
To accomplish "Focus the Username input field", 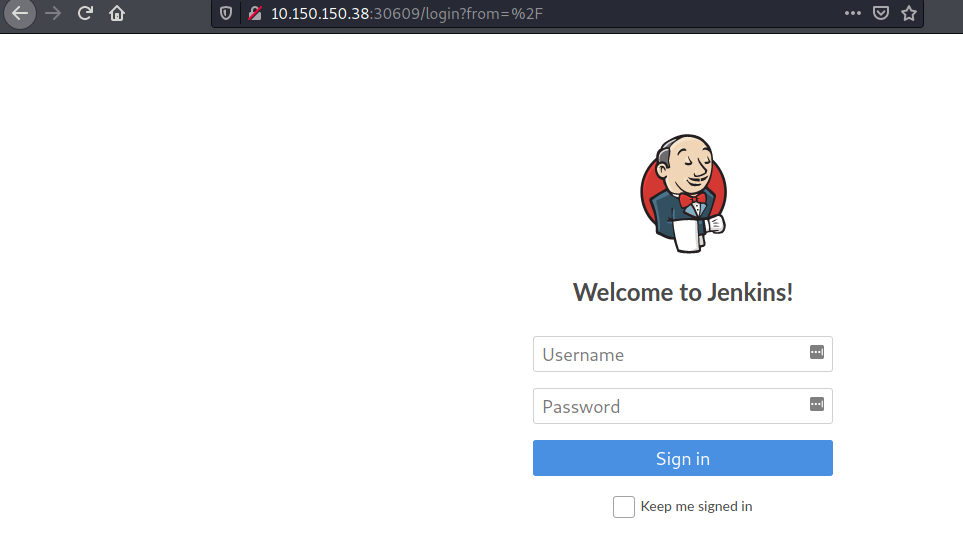I will pos(682,354).
